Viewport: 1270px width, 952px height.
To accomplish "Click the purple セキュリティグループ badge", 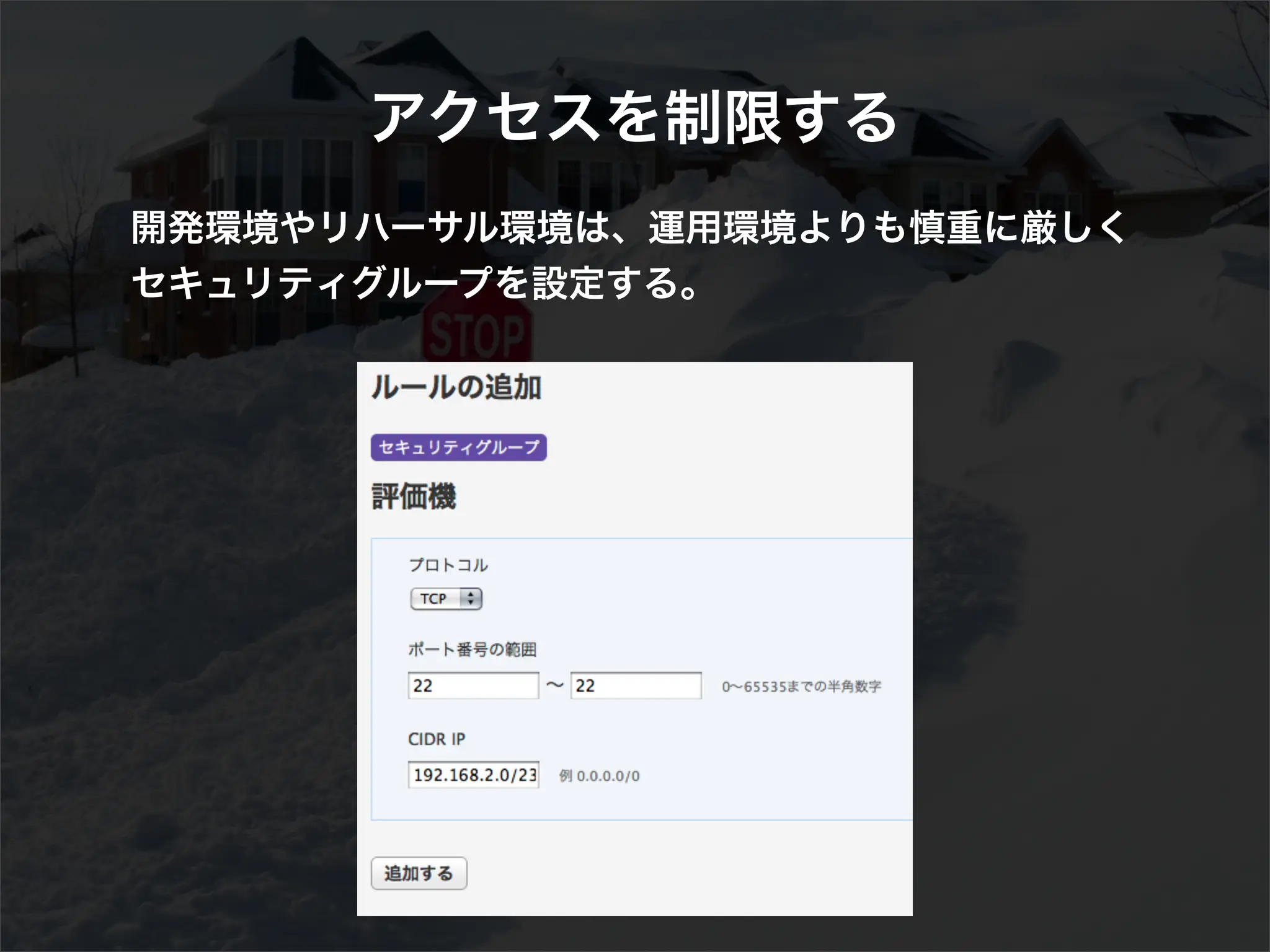I will 458,447.
